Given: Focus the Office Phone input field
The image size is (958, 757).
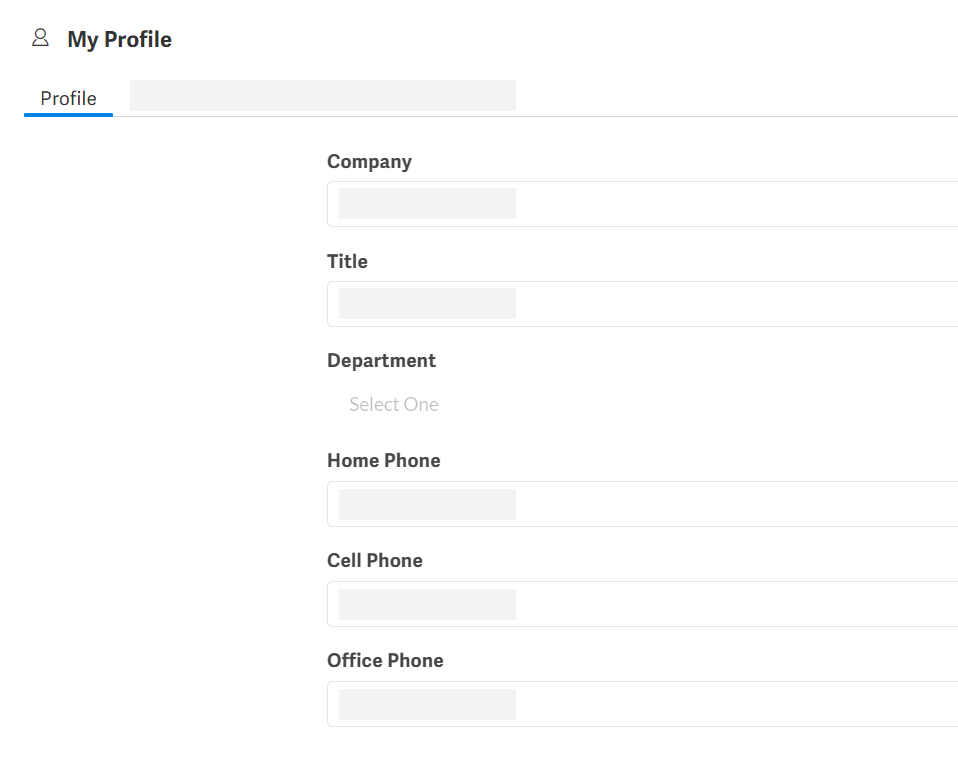Looking at the screenshot, I should pos(642,704).
